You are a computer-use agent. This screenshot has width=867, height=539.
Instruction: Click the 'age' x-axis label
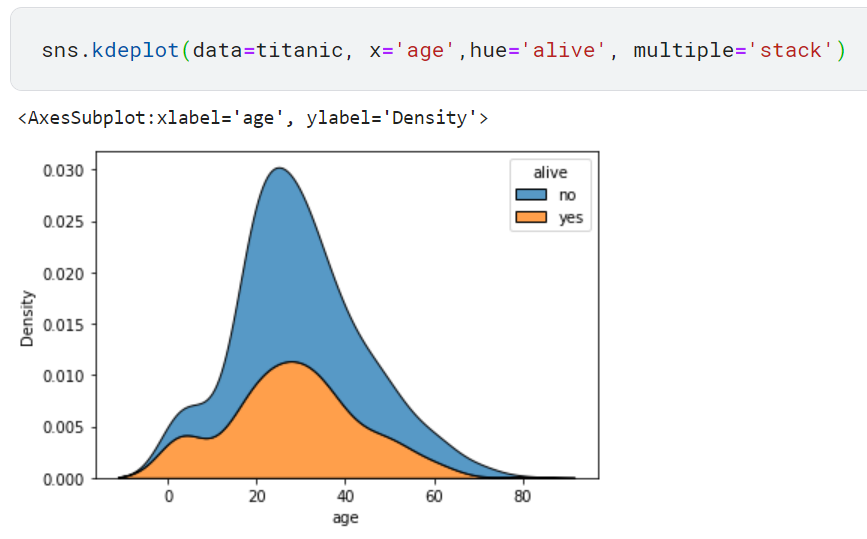click(346, 518)
